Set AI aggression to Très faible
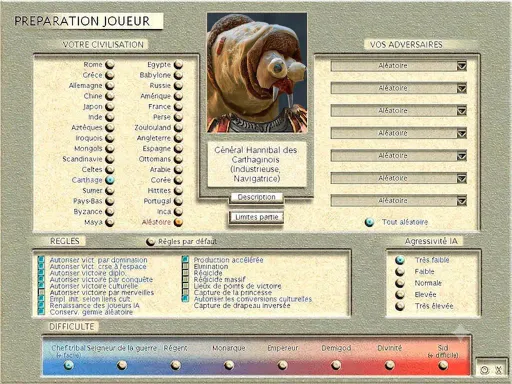 click(x=400, y=260)
